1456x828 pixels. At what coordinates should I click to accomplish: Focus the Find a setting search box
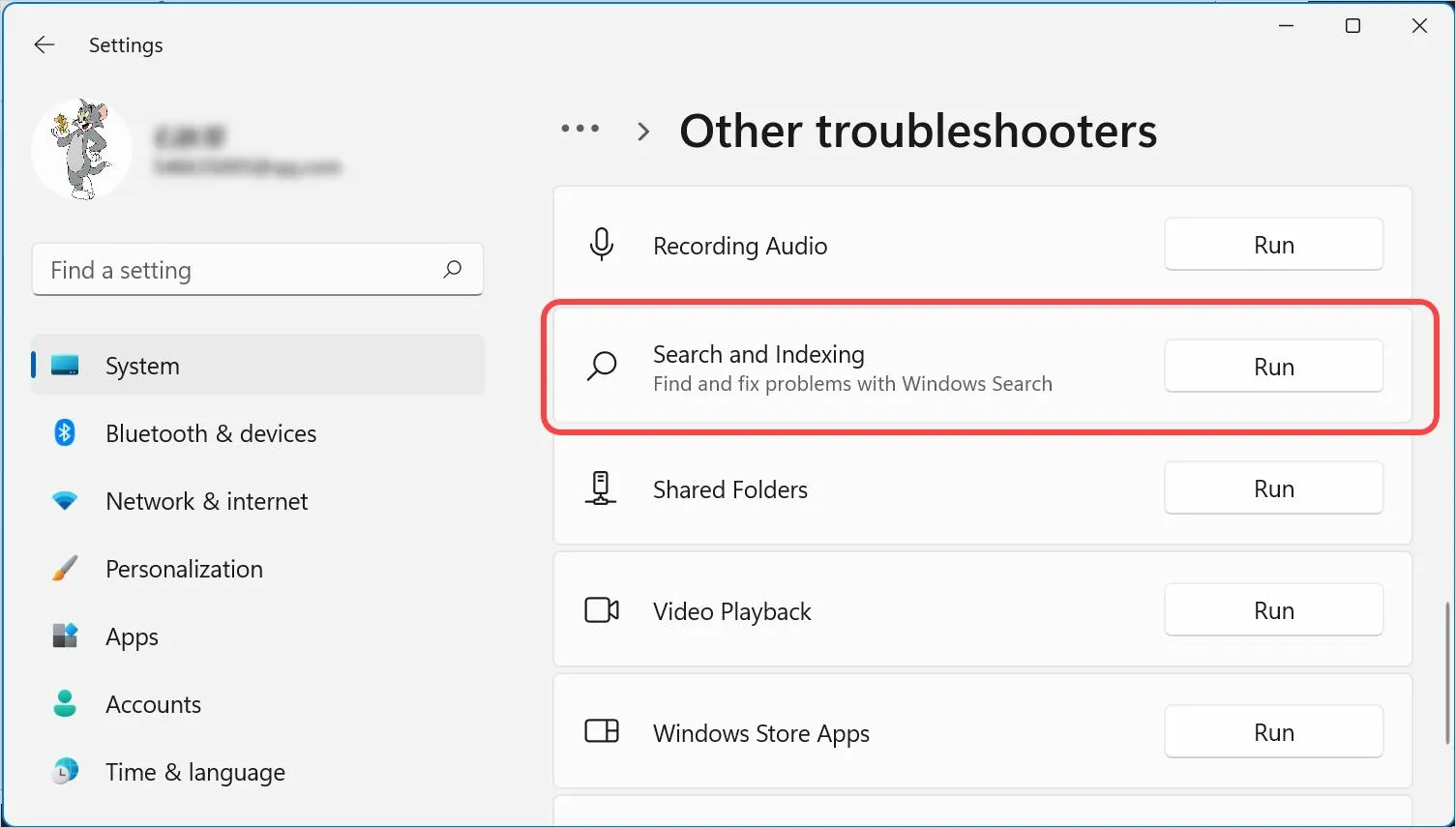257,270
